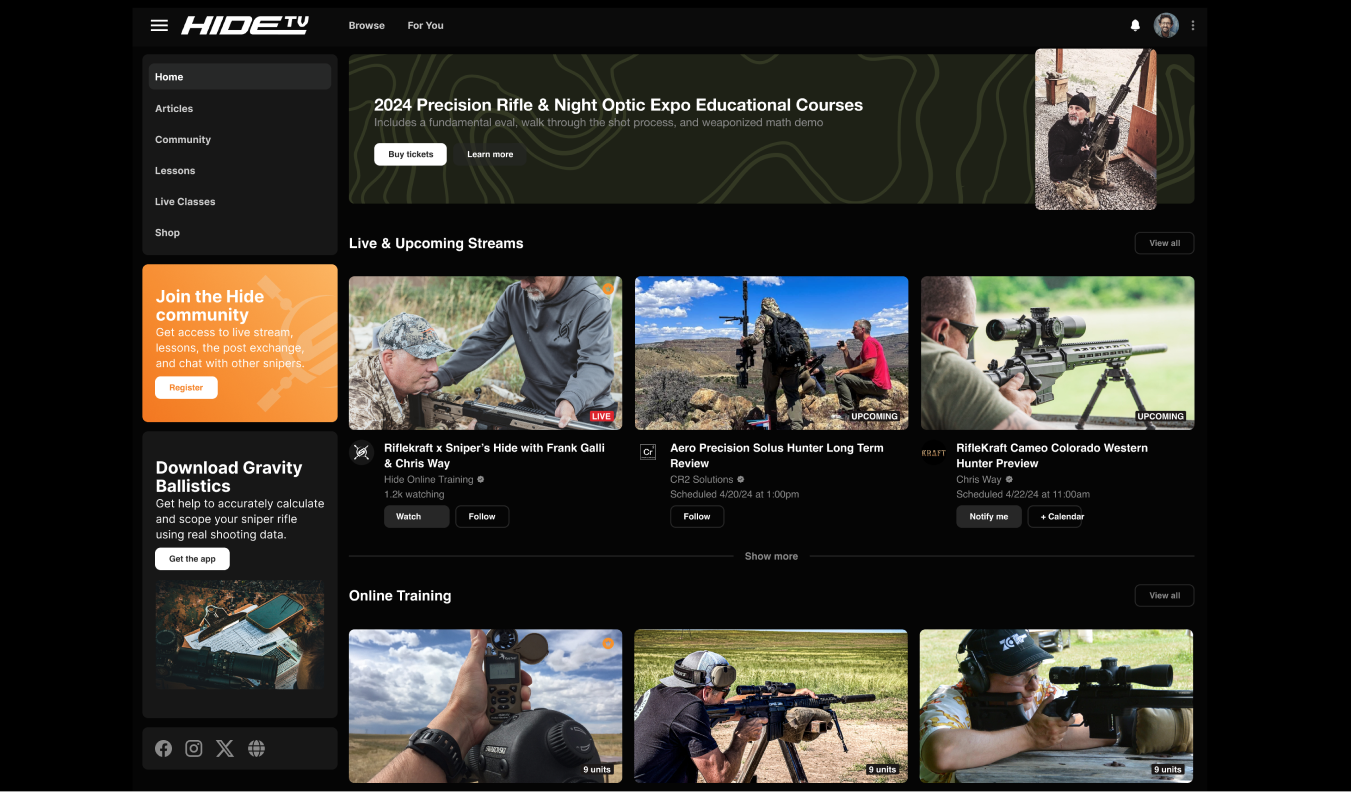Click "Scheduled 4/22/24 at 11:00am" text
Viewport: 1351px width, 792px height.
tap(1023, 495)
